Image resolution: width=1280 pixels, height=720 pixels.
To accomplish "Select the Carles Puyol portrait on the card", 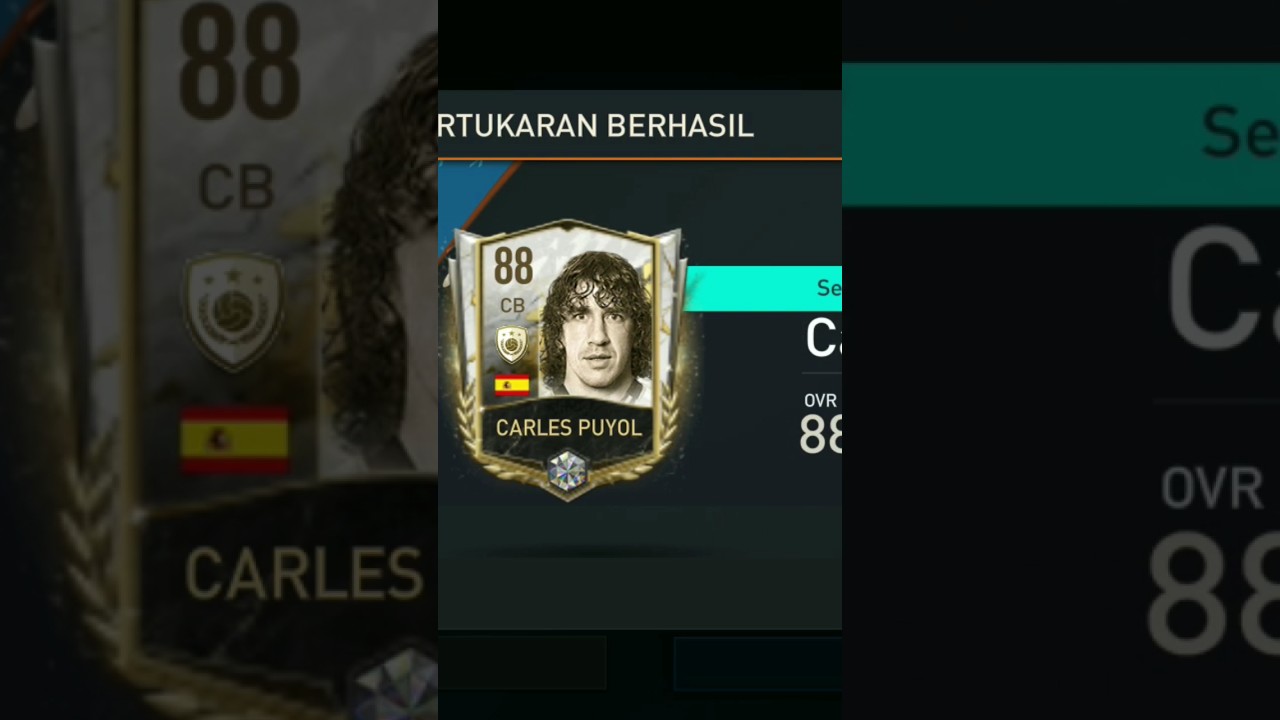I will click(x=596, y=327).
